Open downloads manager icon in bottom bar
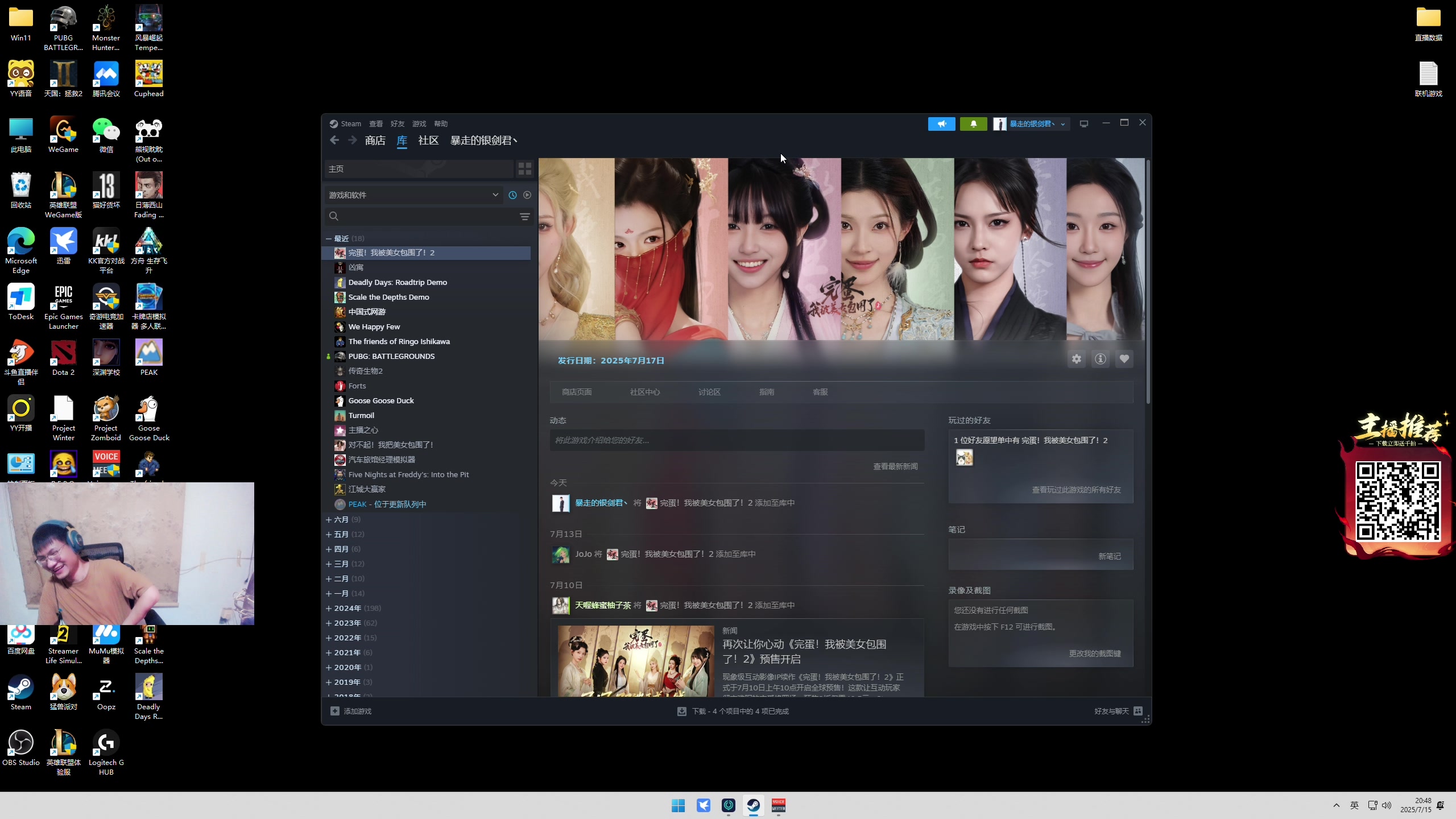1456x819 pixels. (682, 711)
